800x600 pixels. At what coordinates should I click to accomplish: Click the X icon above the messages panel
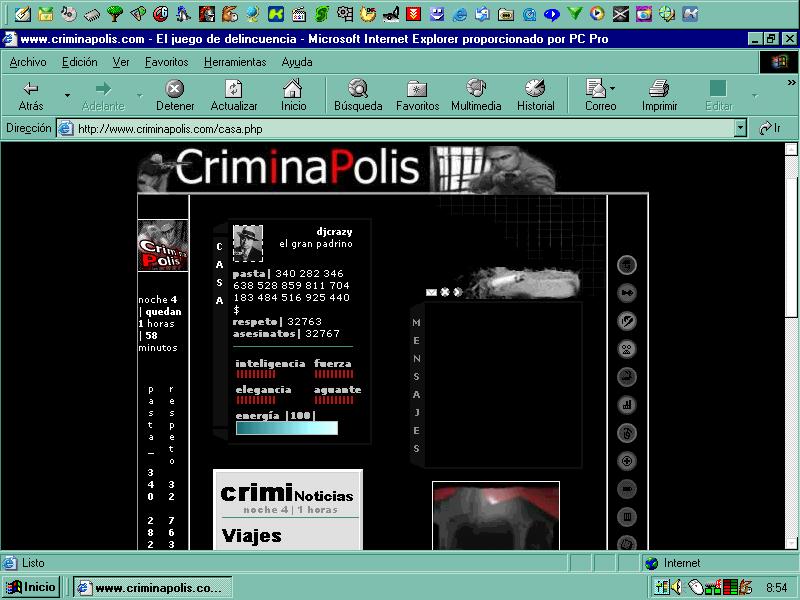coord(445,292)
